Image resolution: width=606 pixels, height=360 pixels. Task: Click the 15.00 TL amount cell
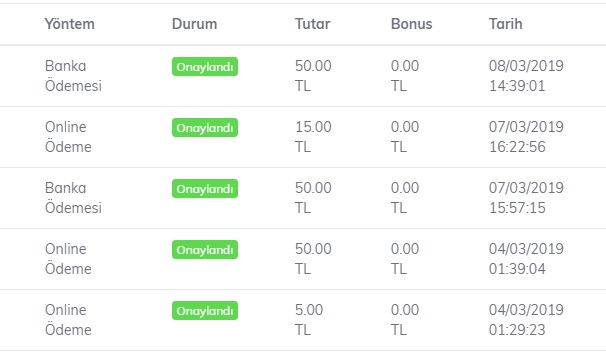click(313, 137)
